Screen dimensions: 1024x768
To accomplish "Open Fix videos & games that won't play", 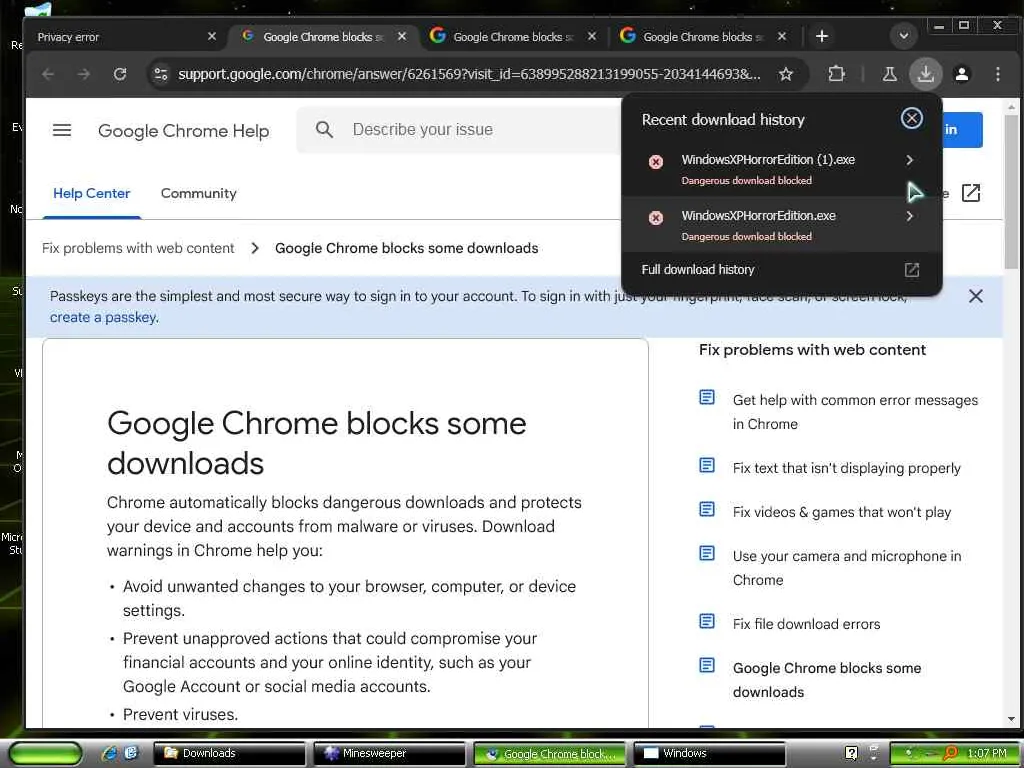I will 841,512.
